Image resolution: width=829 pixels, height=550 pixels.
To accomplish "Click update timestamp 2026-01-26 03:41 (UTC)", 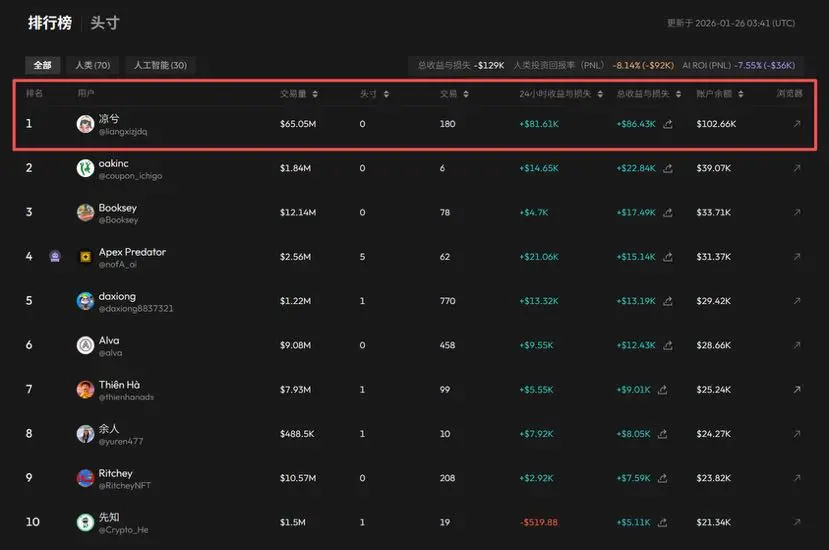I will (x=745, y=23).
